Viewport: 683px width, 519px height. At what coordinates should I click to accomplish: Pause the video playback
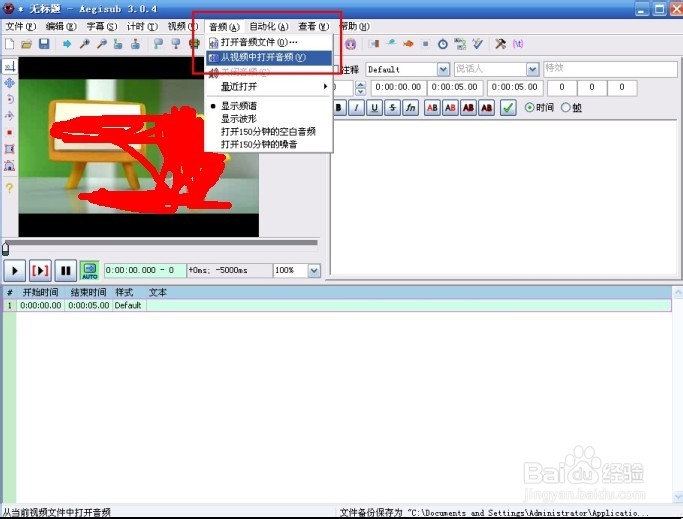click(x=66, y=271)
